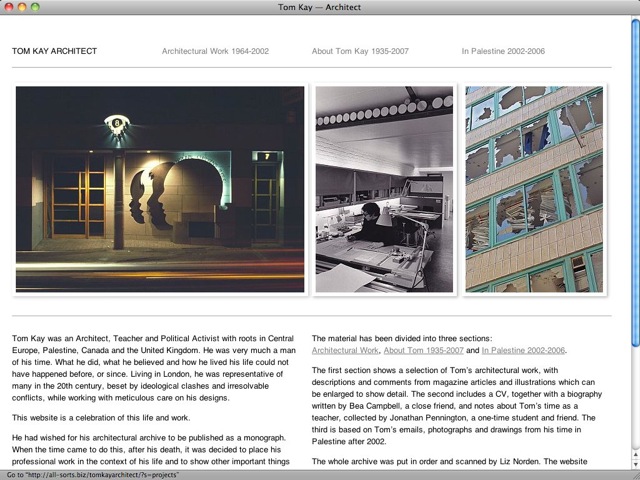640x480 pixels.
Task: Follow the inline 'About Tom 1935-2007' link
Action: pyautogui.click(x=424, y=350)
